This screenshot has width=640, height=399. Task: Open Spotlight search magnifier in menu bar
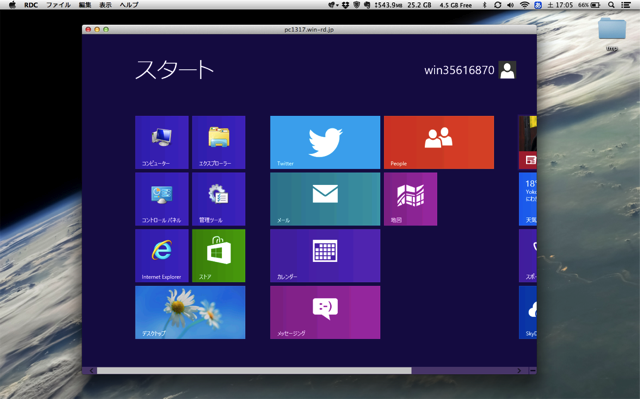point(611,5)
